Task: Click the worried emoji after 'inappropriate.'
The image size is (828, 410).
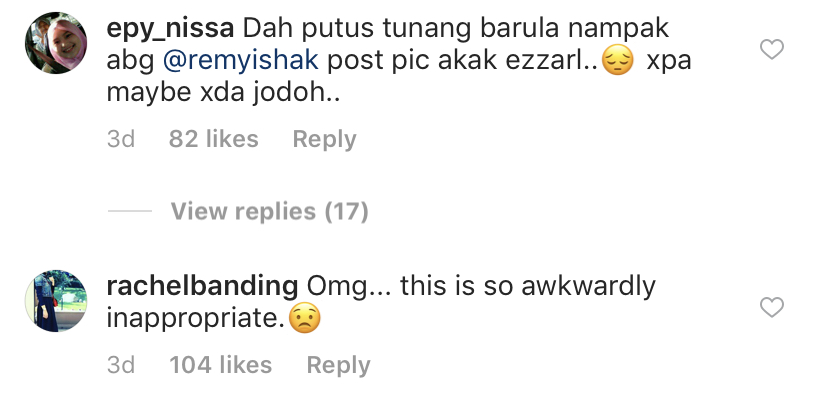Action: pyautogui.click(x=305, y=318)
